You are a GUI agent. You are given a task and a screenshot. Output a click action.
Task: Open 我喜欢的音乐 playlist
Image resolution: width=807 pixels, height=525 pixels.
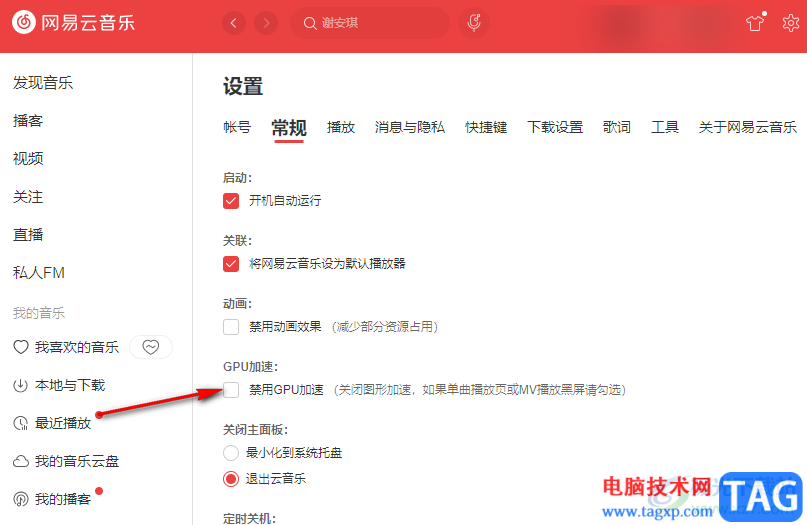tap(77, 347)
